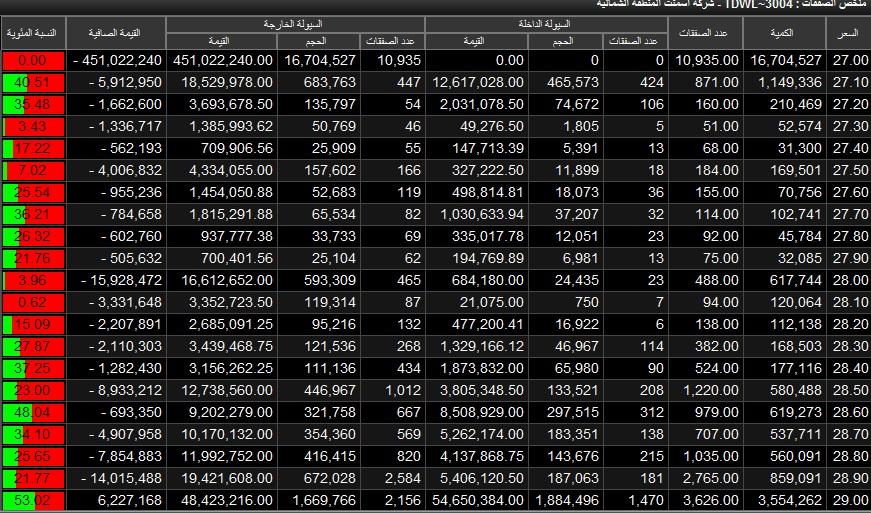Click net value cell 6,227,168
Viewport: 871px width, 513px height.
coord(116,500)
